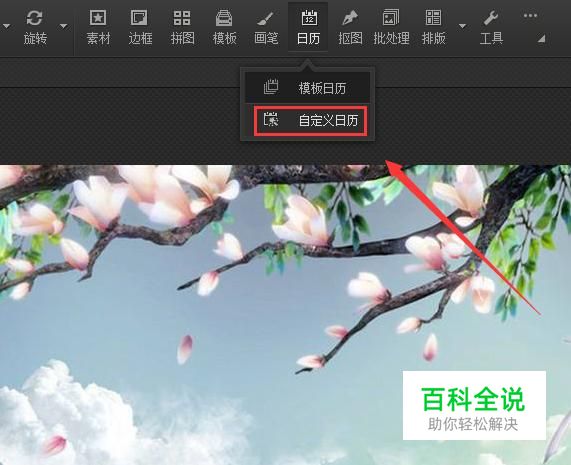Select the 旋转 rotate tool
Image resolution: width=571 pixels, height=465 pixels.
[35, 27]
